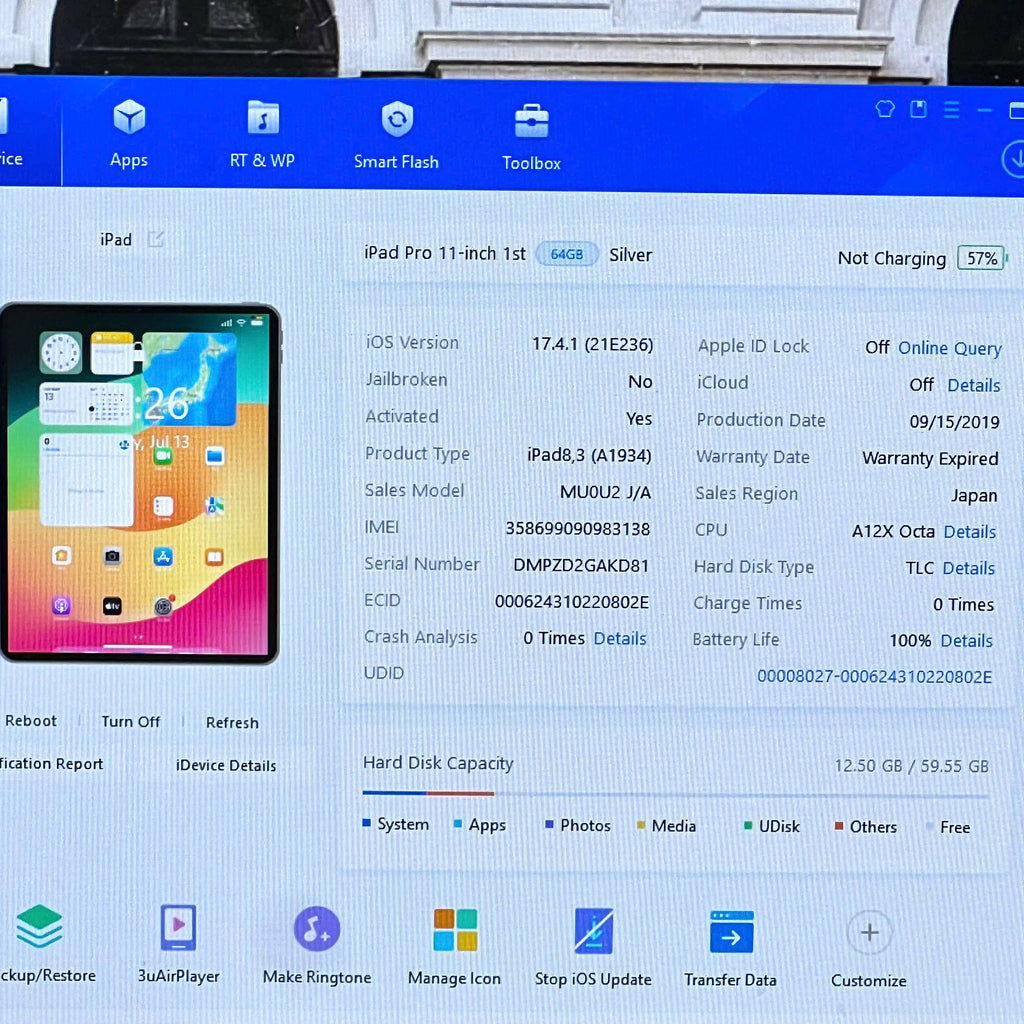
Task: Refresh the device info
Action: [232, 722]
